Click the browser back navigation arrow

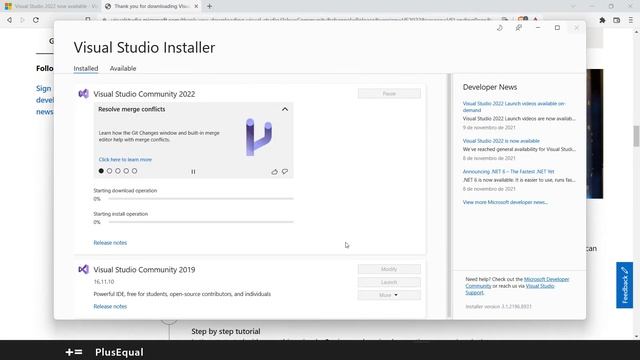point(9,20)
